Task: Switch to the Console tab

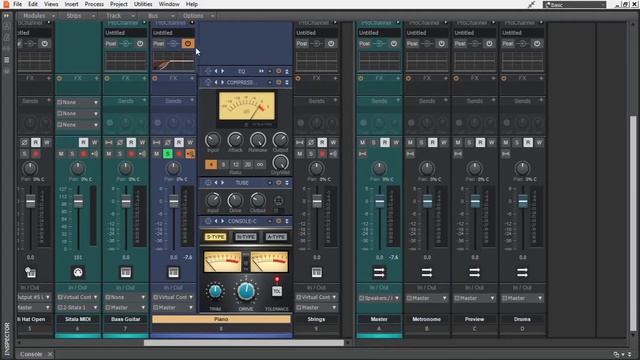Action: click(31, 354)
